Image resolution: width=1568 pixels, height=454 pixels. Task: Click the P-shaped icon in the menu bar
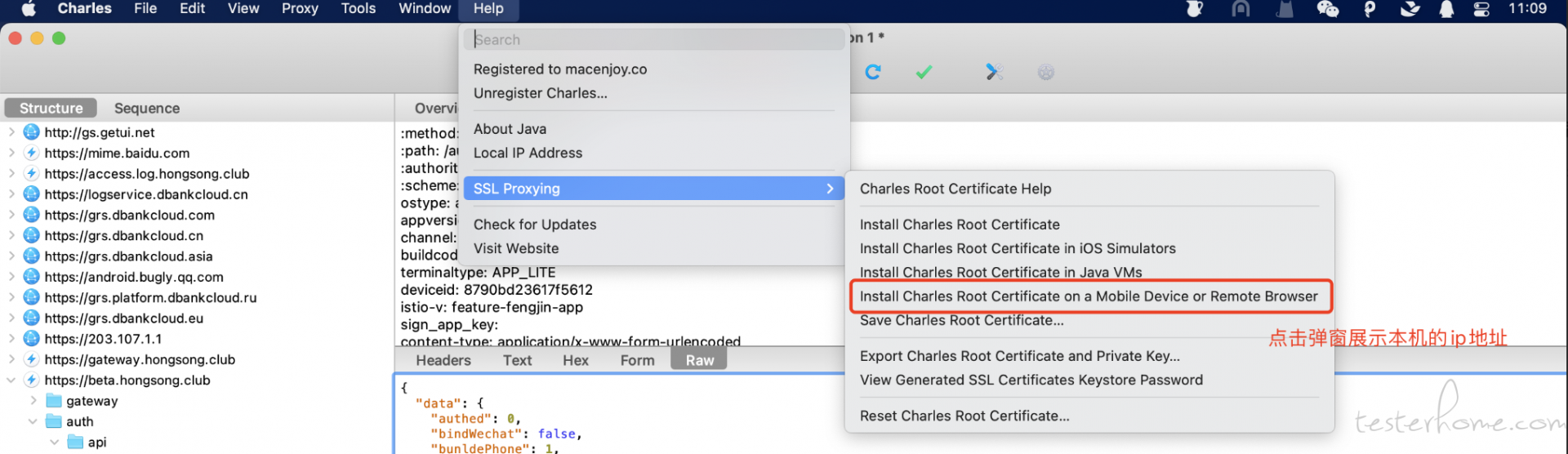point(1370,9)
